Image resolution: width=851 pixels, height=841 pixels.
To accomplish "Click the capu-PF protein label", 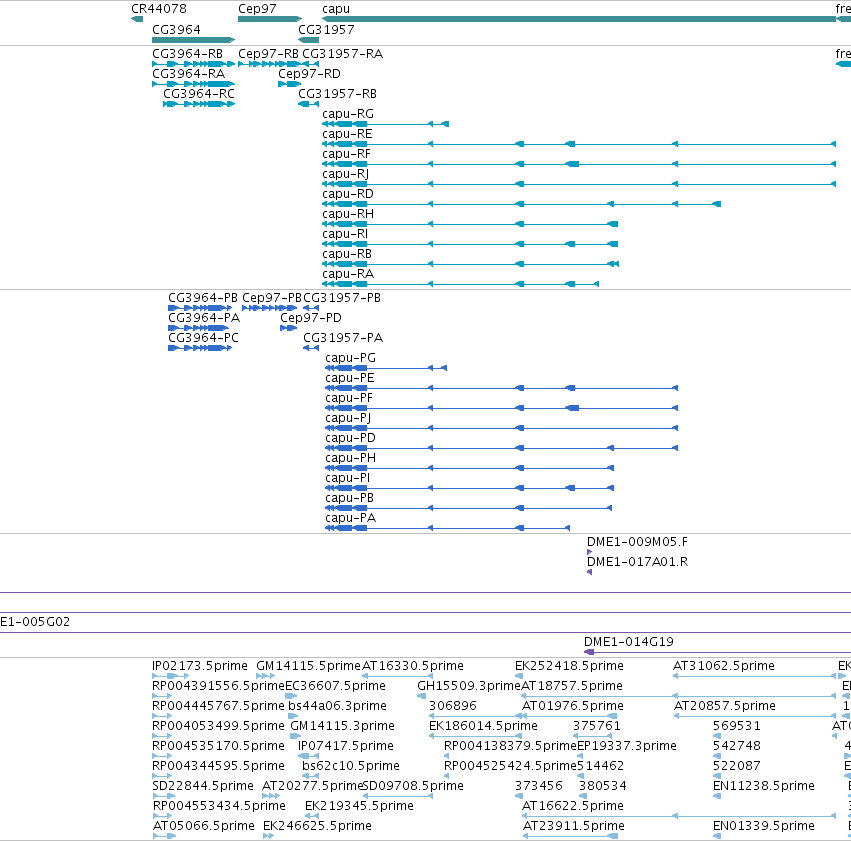I will point(349,398).
